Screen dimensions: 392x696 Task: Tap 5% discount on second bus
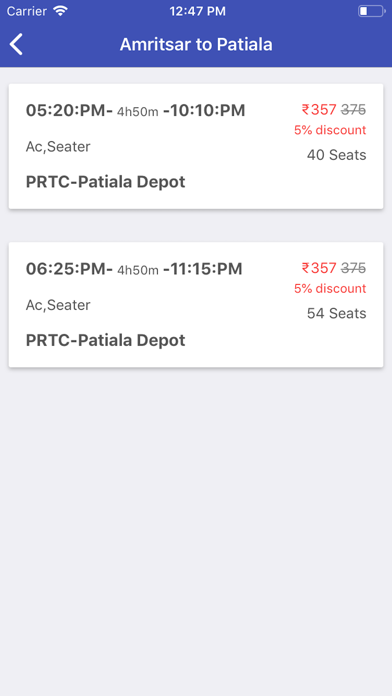[x=330, y=289]
